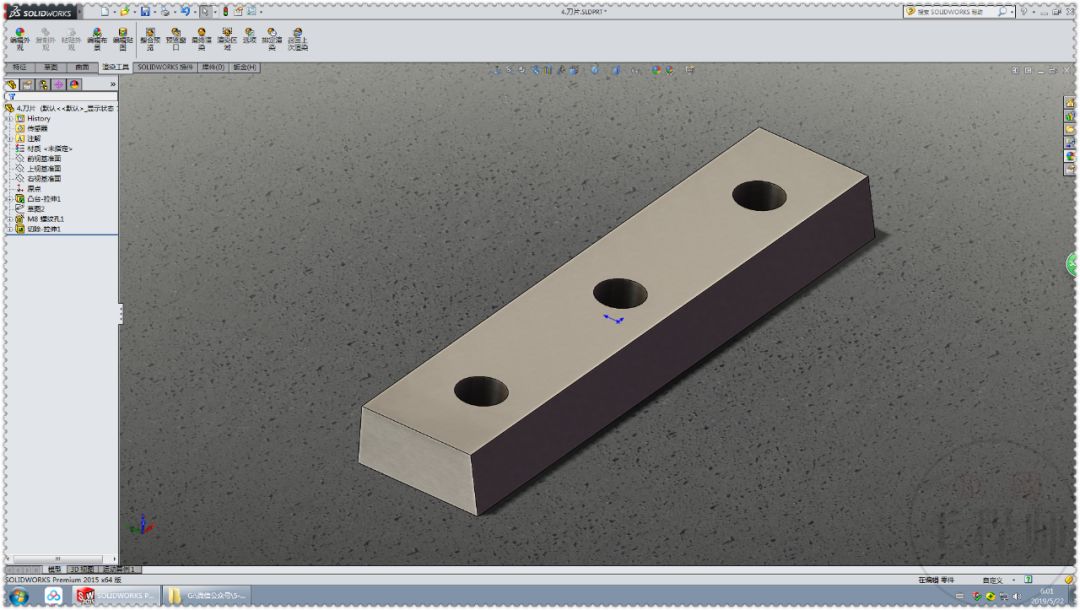Viewport: 1080px width, 610px height.
Task: Expand the 凸台-拉伸1 feature
Action: [8, 198]
